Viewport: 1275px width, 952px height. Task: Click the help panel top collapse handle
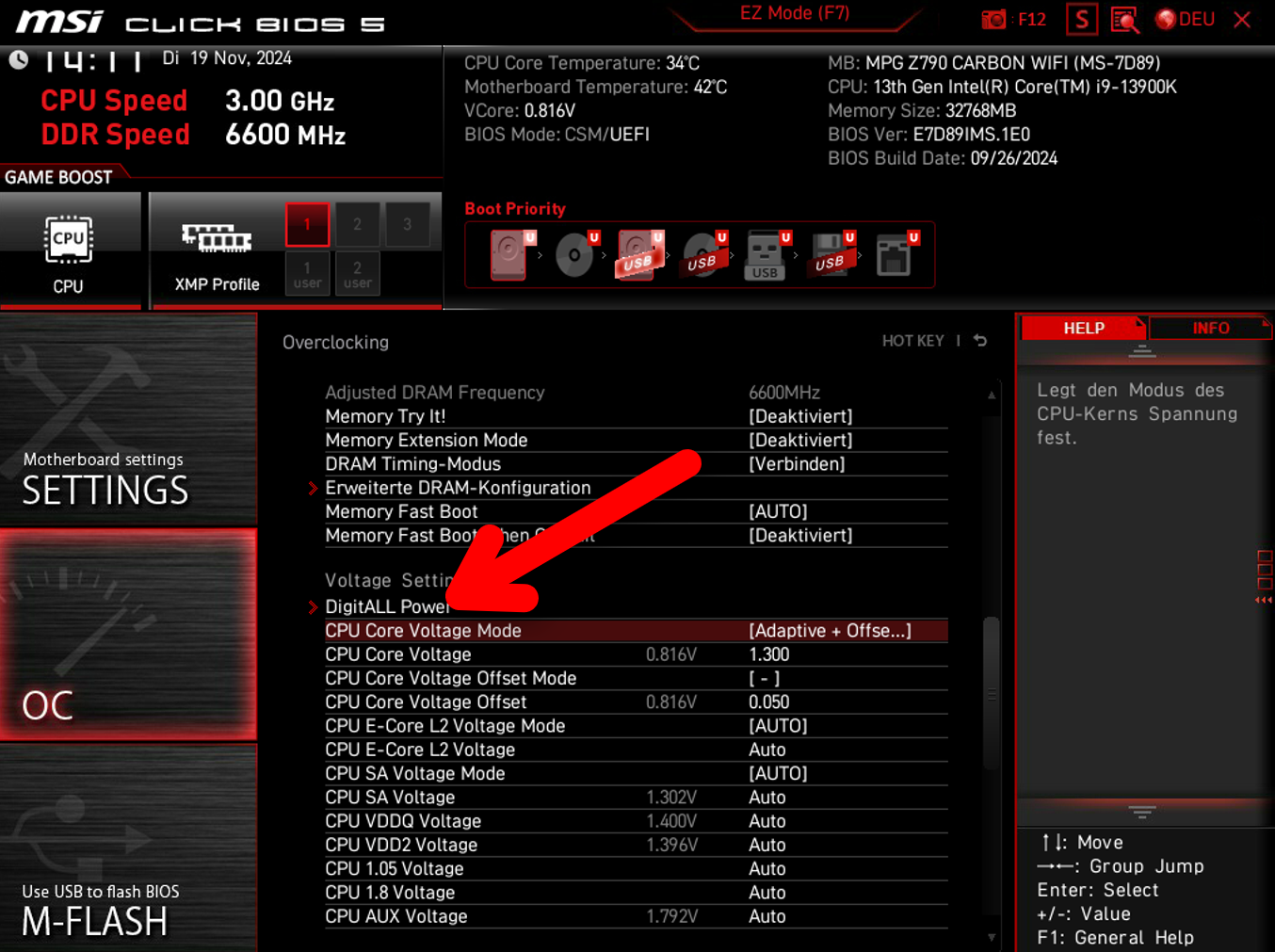point(1142,351)
